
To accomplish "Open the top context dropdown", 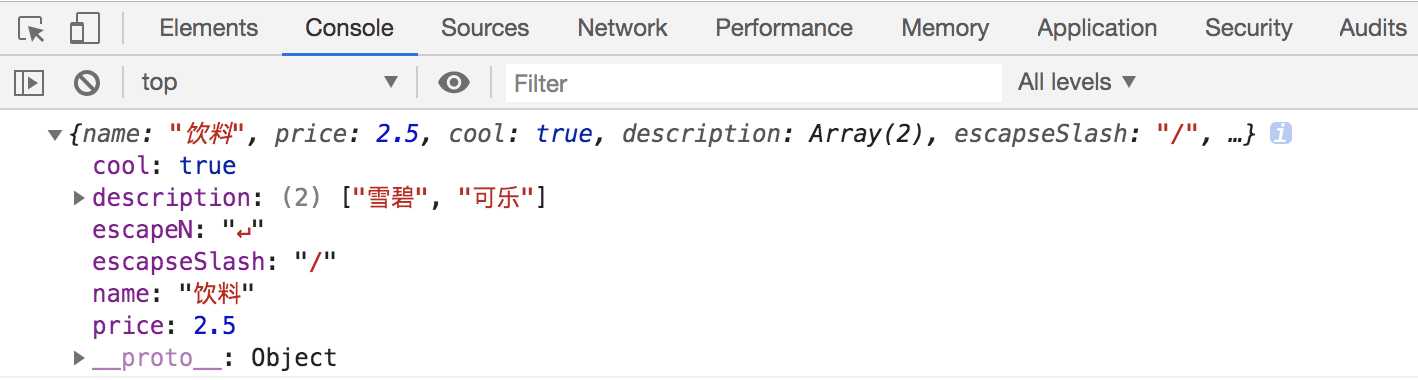I will tap(268, 82).
